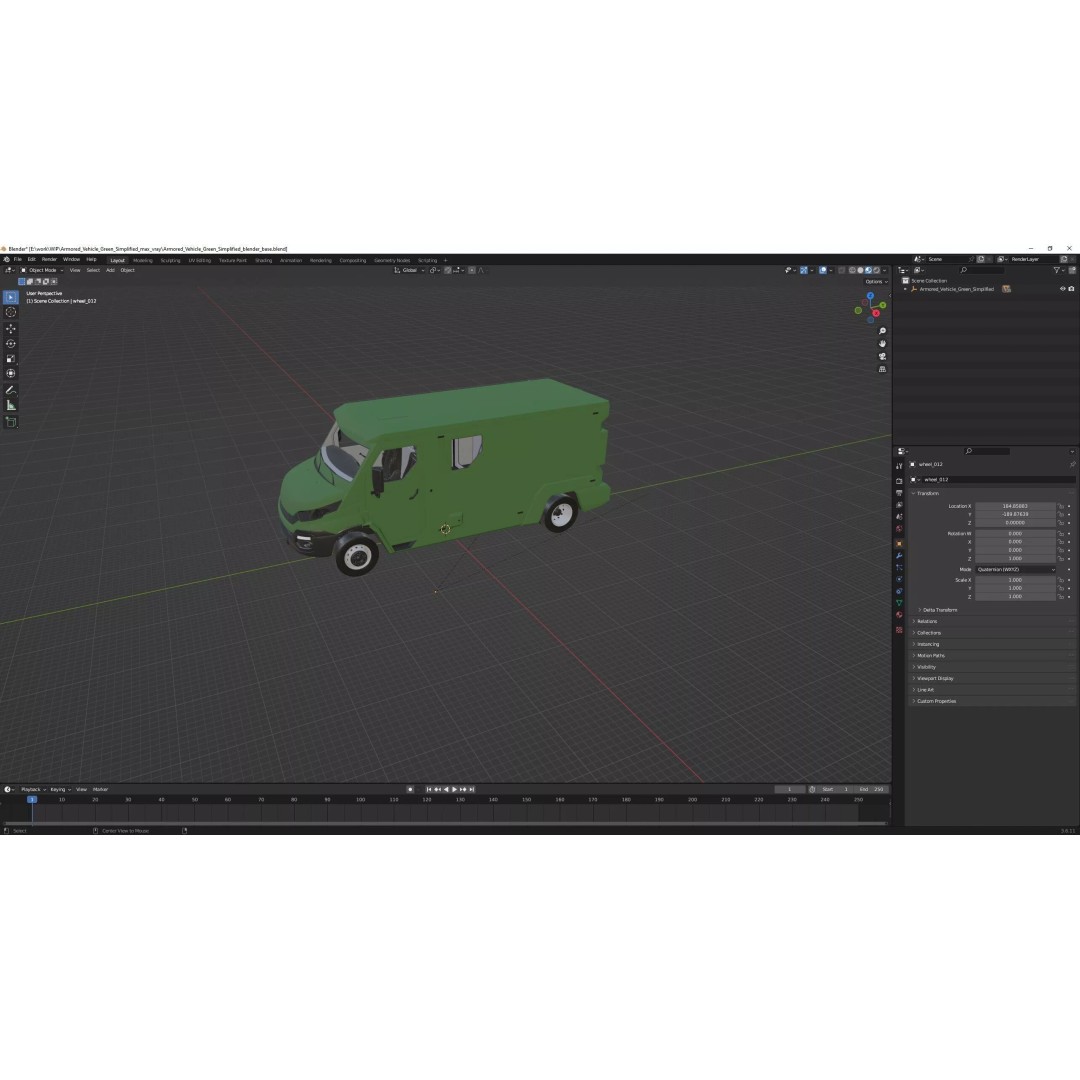Screen dimensions: 1080x1080
Task: Click Location X value field
Action: 1015,506
